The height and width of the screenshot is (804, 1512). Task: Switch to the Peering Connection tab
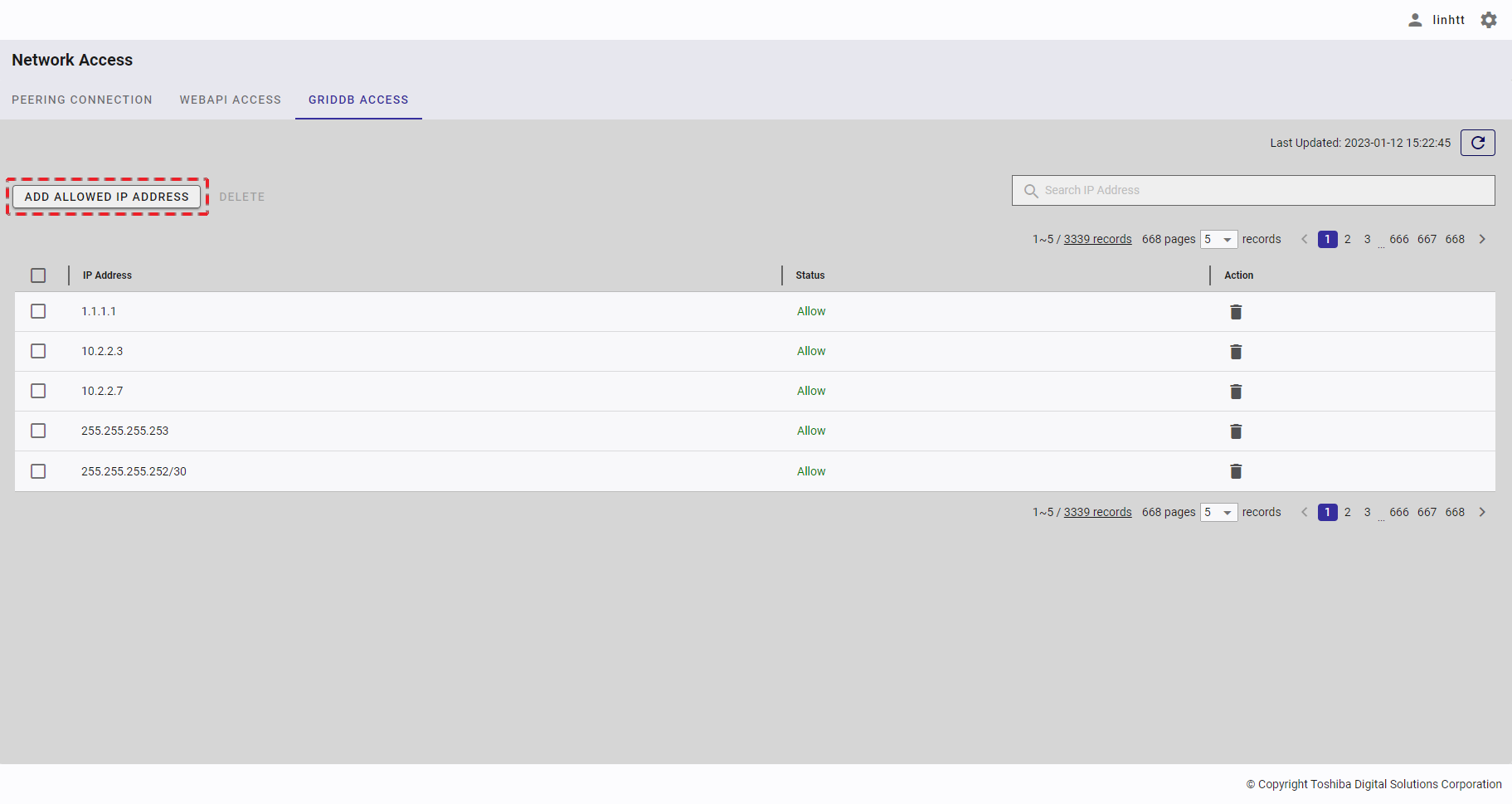(82, 100)
